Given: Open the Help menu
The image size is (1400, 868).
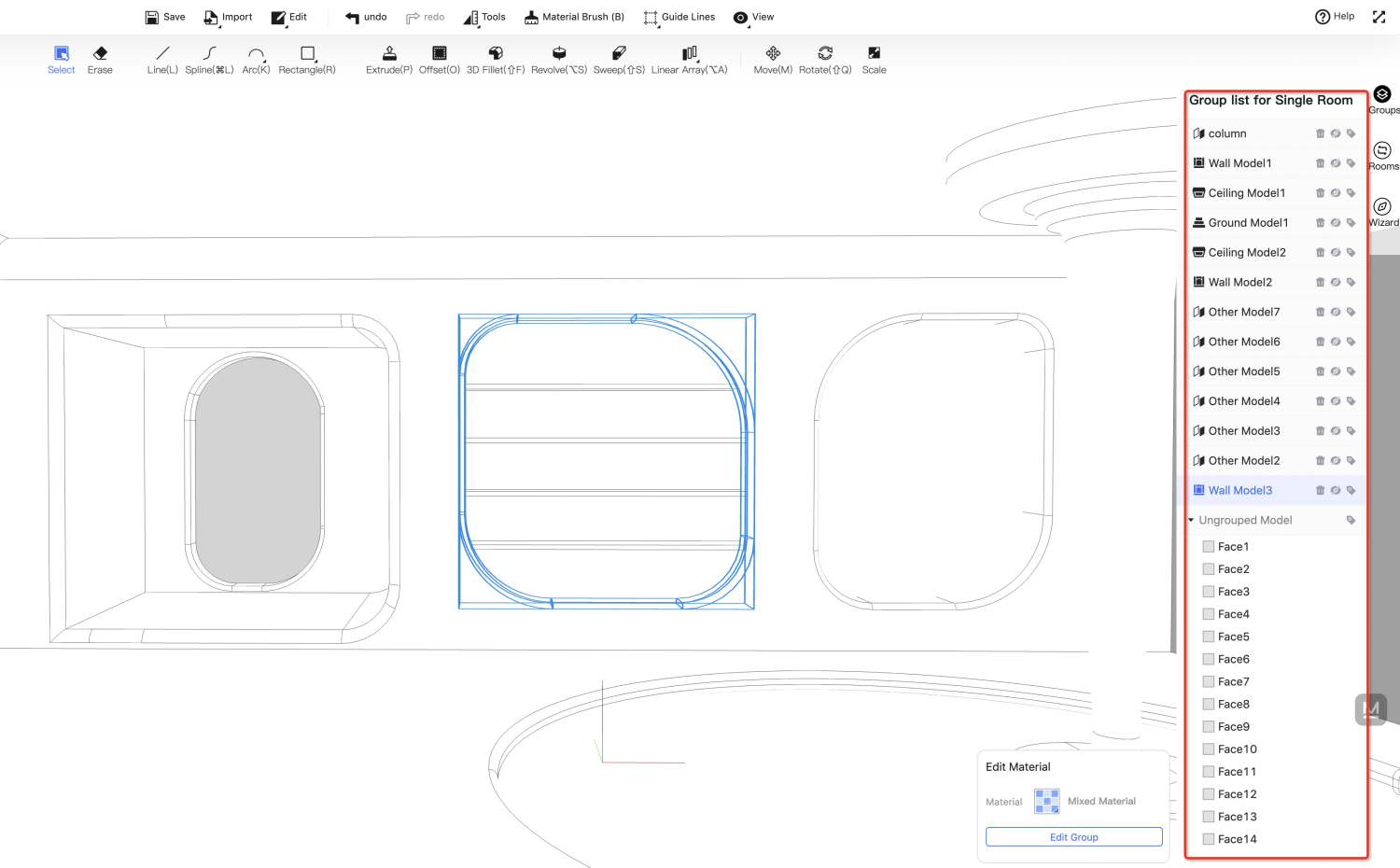Looking at the screenshot, I should 1335,17.
